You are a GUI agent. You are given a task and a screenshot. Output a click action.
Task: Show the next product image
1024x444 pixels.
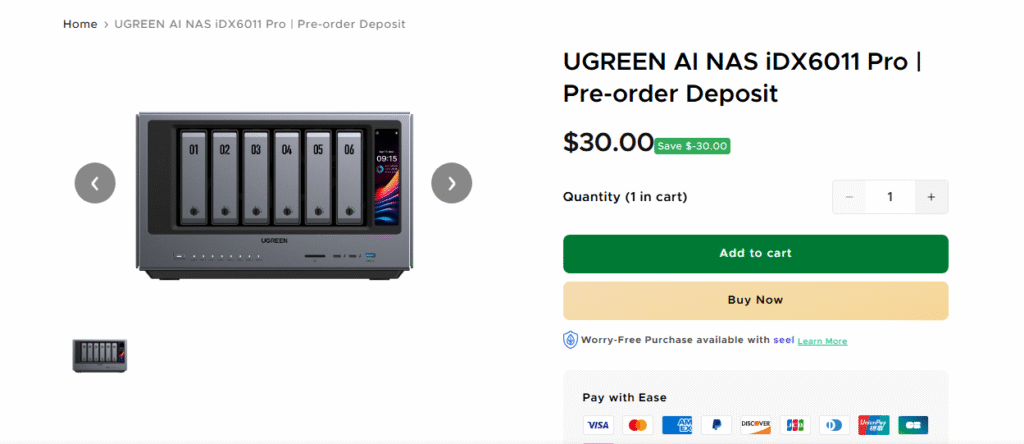click(451, 183)
